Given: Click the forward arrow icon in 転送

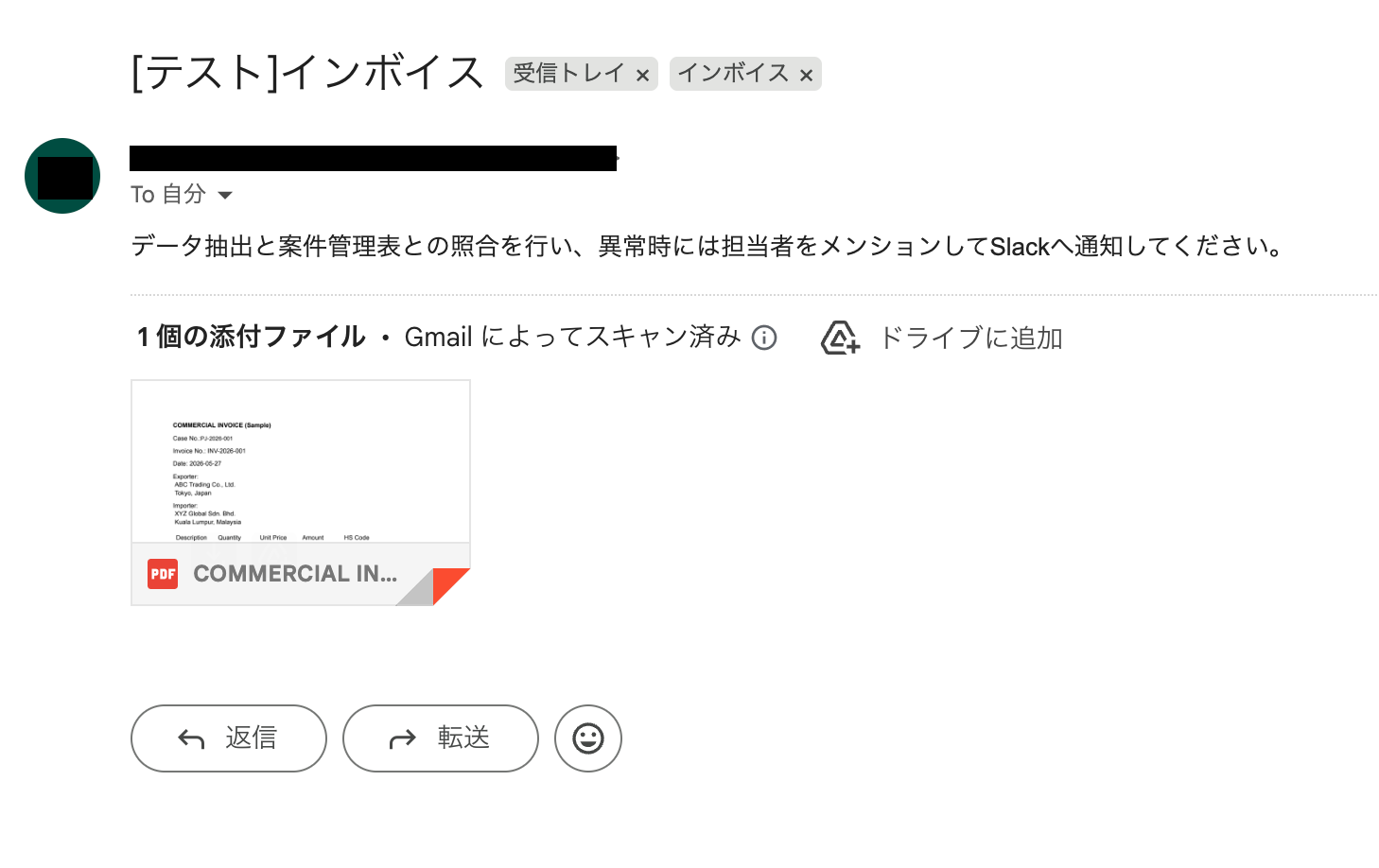Looking at the screenshot, I should tap(403, 739).
